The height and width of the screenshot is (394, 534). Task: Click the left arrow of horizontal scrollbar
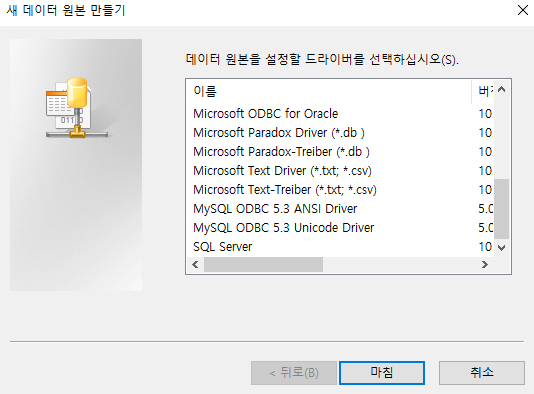point(195,265)
